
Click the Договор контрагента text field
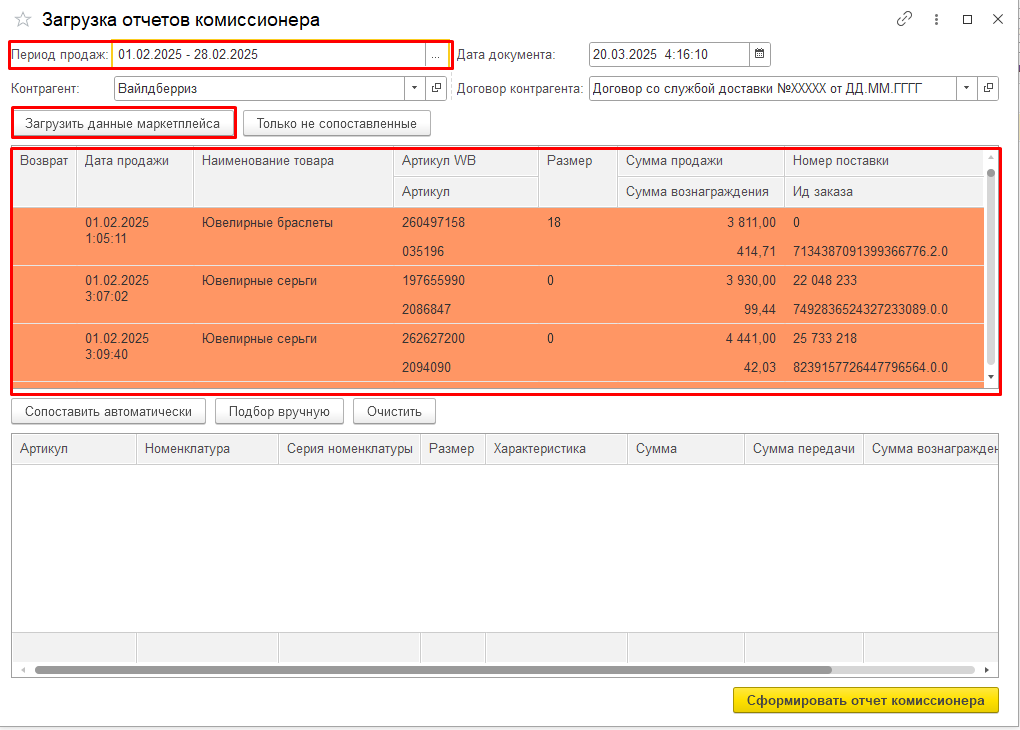(x=772, y=88)
